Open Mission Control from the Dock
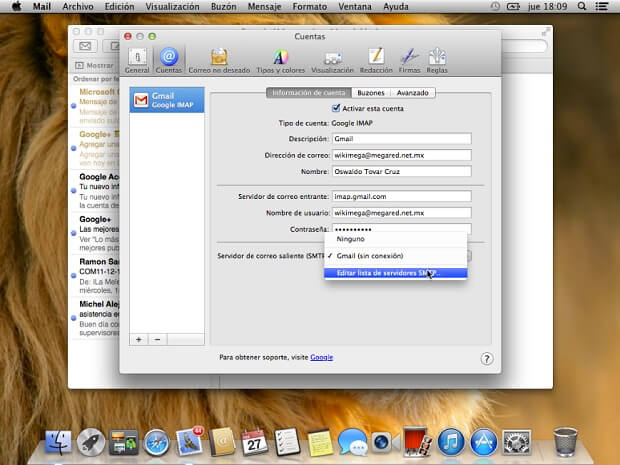This screenshot has height=465, width=620. click(124, 442)
